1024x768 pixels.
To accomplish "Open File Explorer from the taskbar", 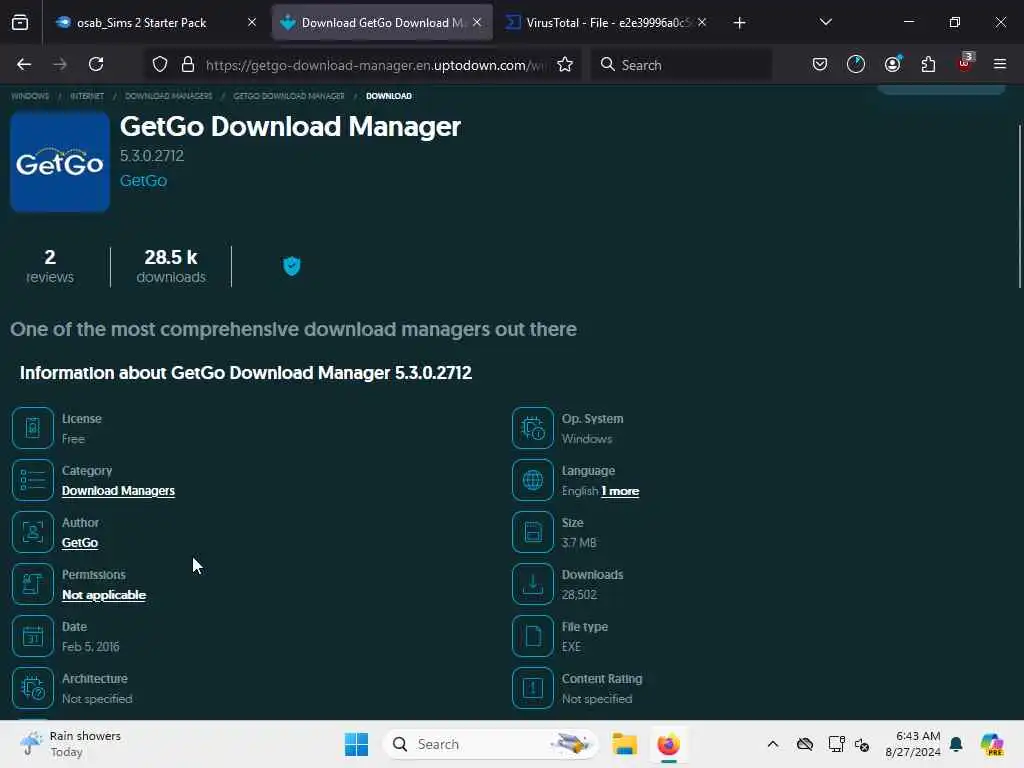I will pyautogui.click(x=624, y=744).
